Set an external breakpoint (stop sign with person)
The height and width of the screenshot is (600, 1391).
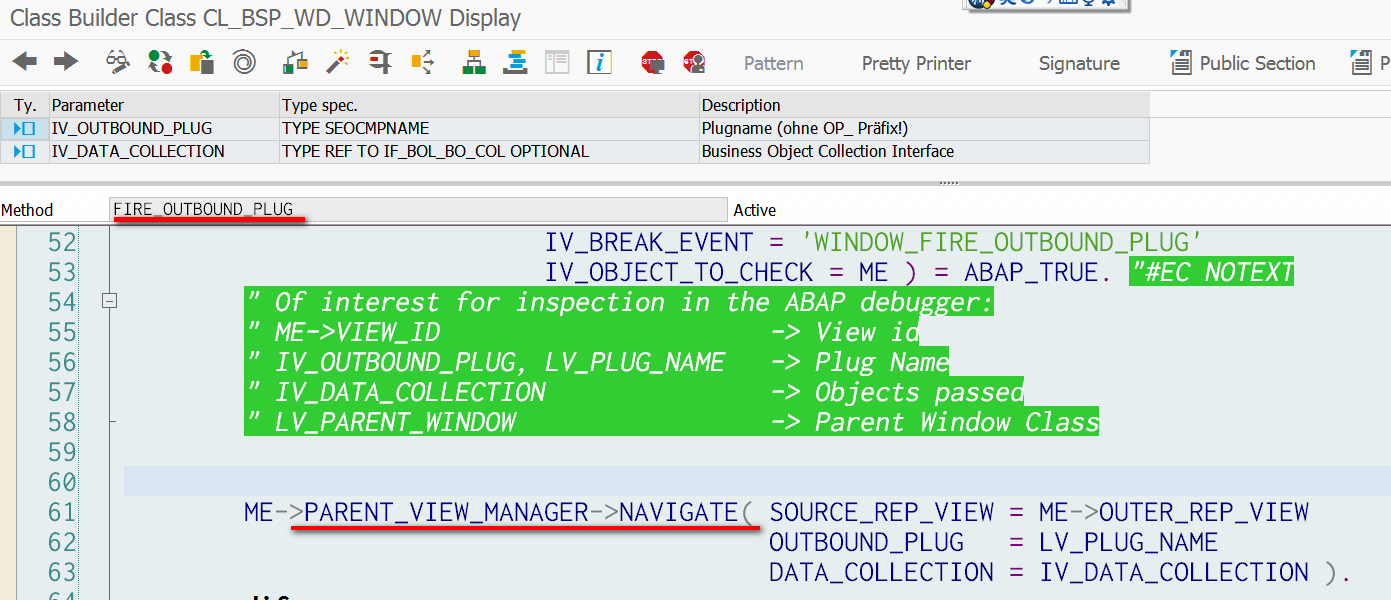[694, 62]
